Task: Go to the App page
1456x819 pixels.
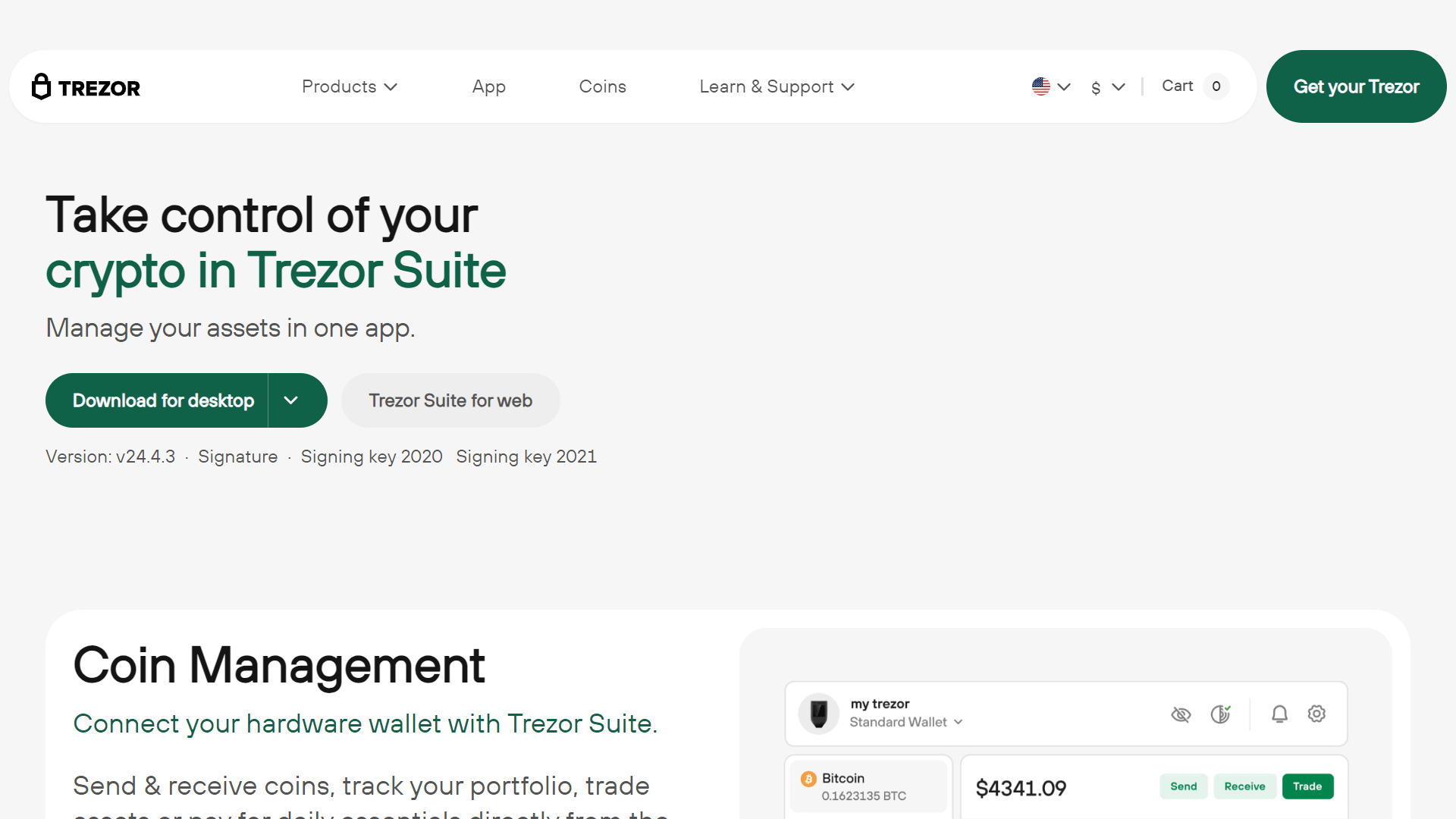Action: coord(488,86)
